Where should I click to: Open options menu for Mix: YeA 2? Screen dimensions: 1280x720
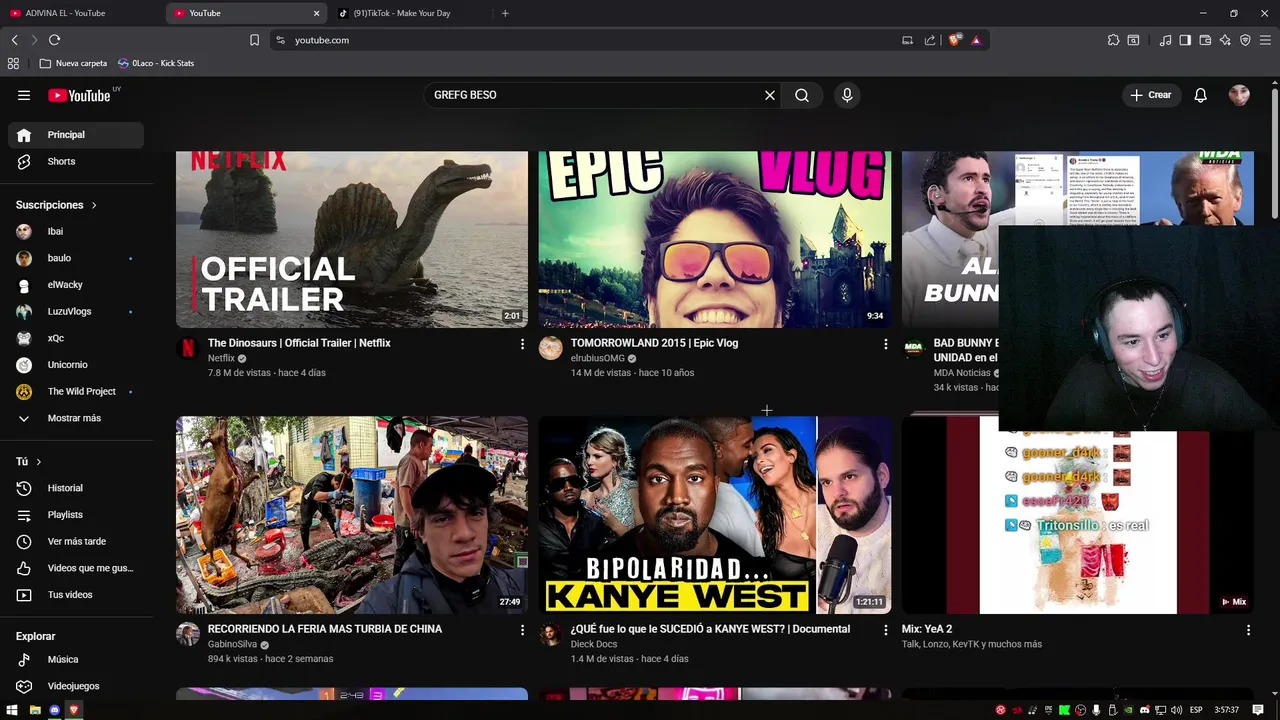(1248, 630)
